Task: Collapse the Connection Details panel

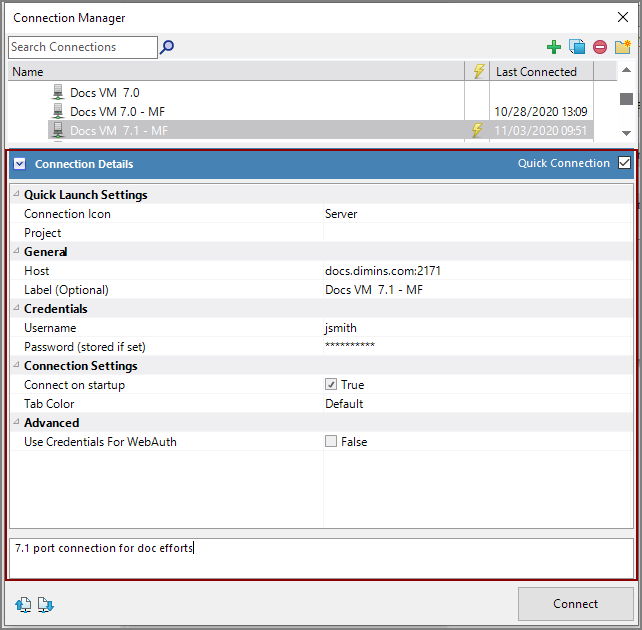Action: 20,164
